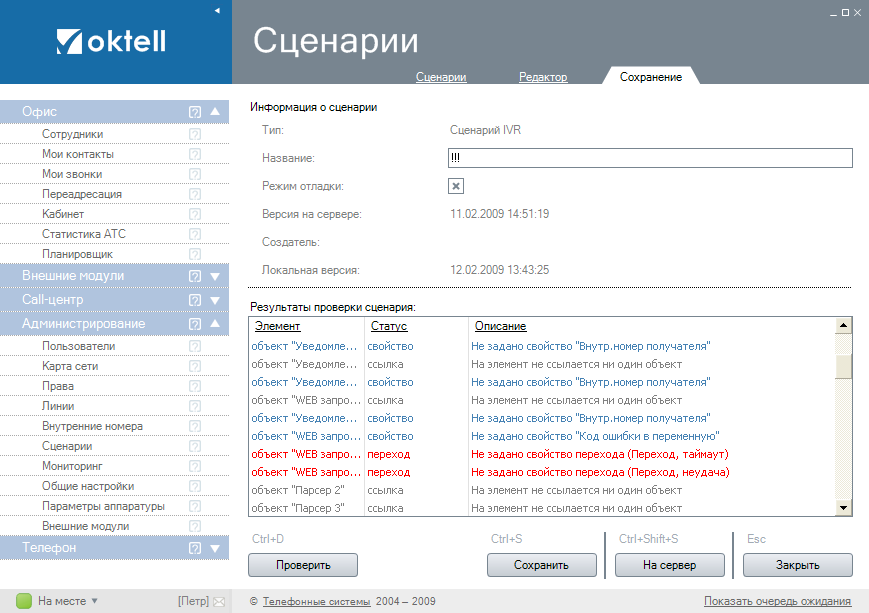Image resolution: width=869 pixels, height=613 pixels.
Task: Click the Название input field
Action: click(x=650, y=158)
